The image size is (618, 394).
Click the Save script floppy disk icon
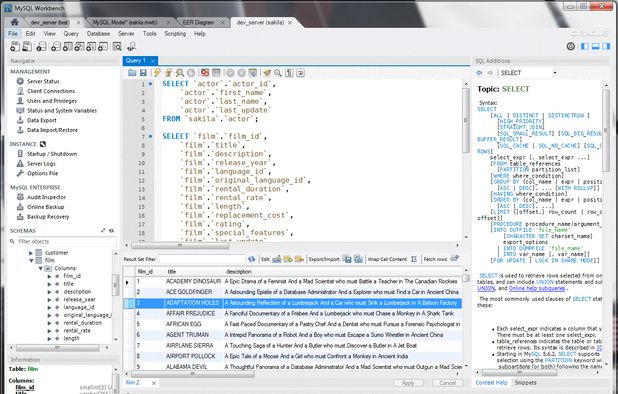pyautogui.click(x=143, y=73)
